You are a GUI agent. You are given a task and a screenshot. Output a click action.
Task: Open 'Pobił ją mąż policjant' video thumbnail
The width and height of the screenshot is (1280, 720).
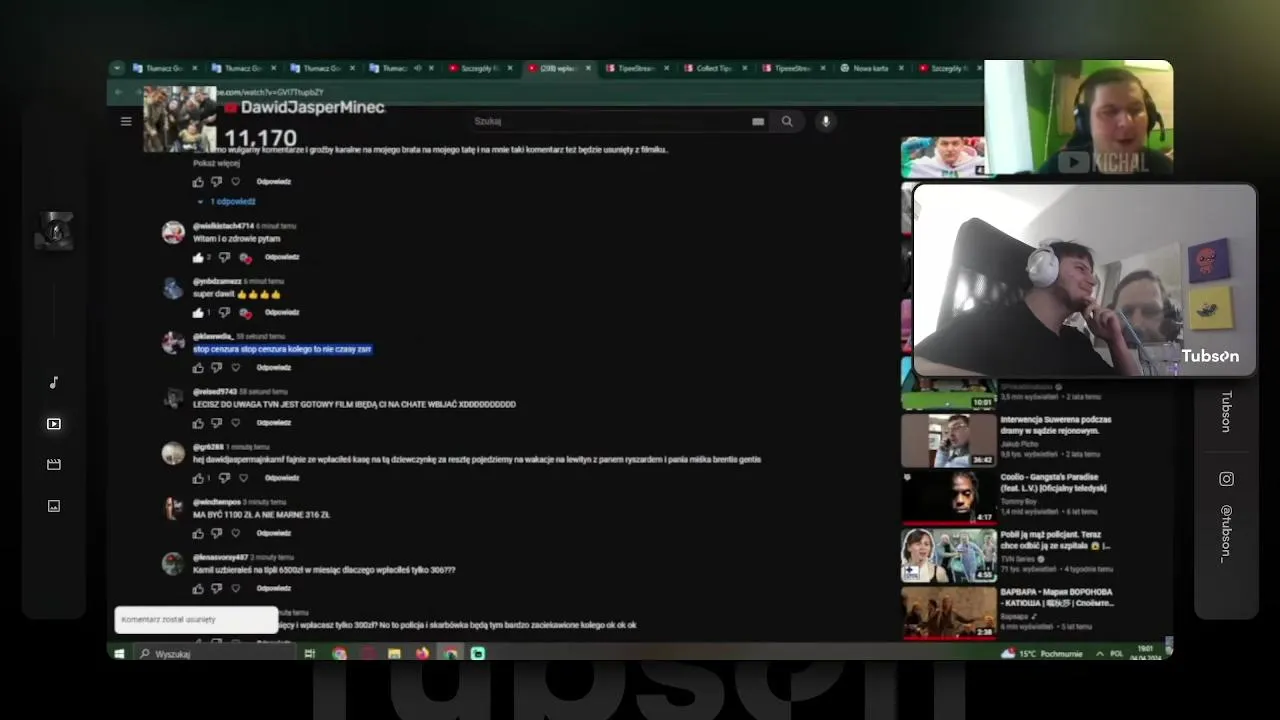949,554
